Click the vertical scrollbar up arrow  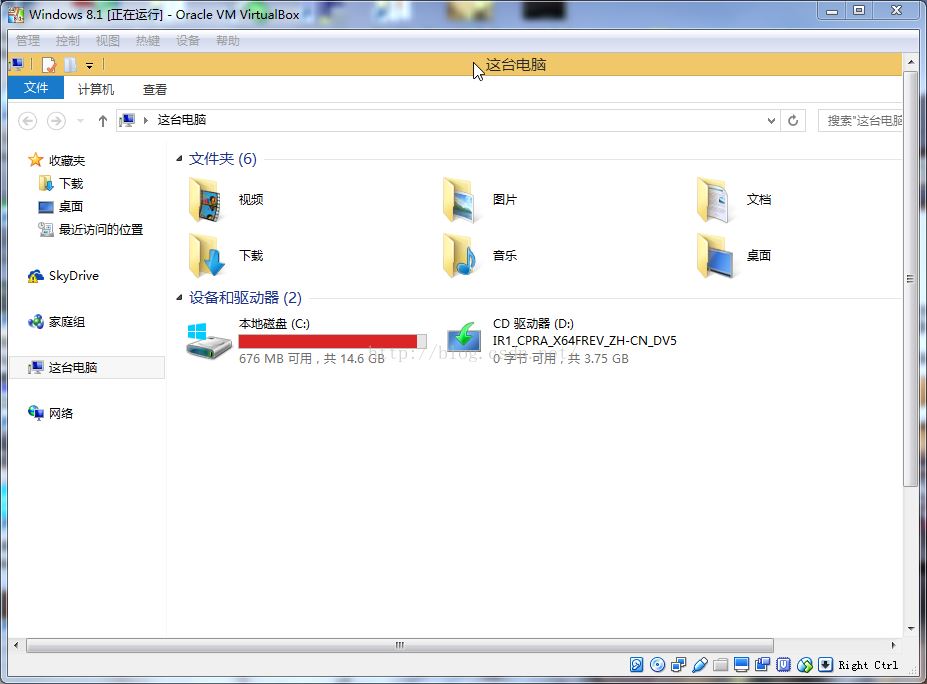point(910,62)
